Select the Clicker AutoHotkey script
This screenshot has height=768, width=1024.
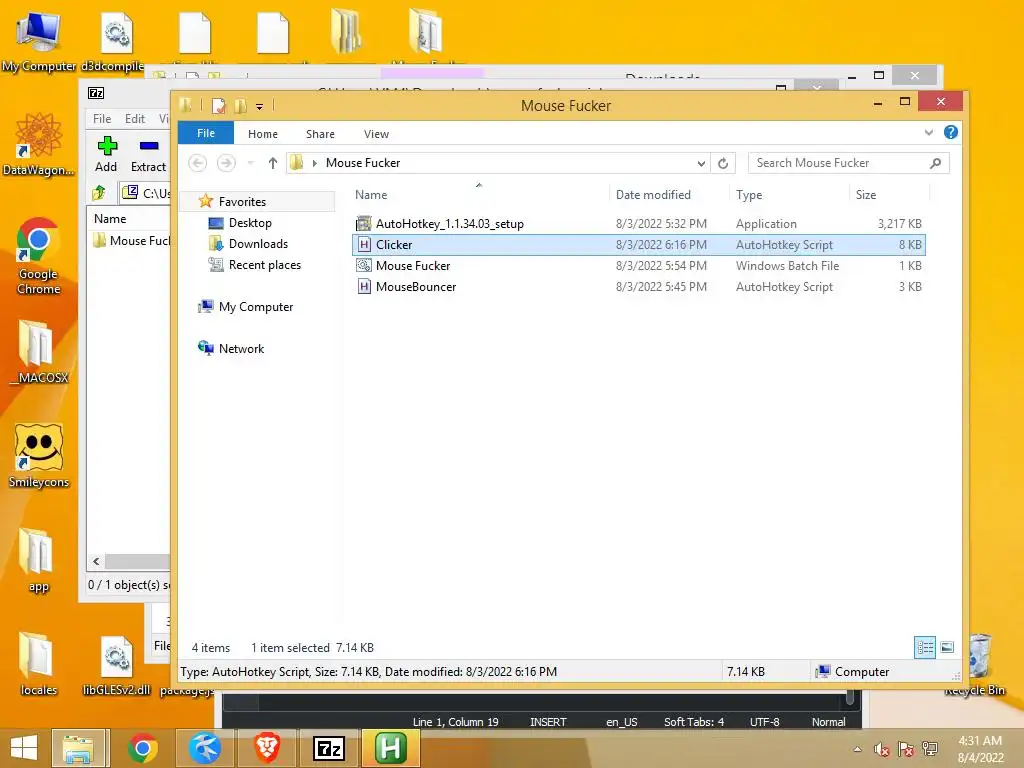638,245
